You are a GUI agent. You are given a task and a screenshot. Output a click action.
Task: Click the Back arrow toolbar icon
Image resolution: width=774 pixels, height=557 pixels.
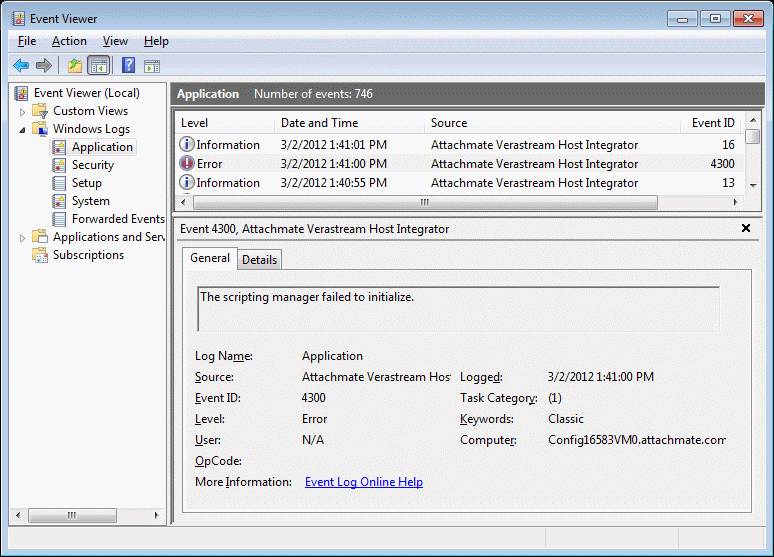click(x=21, y=65)
